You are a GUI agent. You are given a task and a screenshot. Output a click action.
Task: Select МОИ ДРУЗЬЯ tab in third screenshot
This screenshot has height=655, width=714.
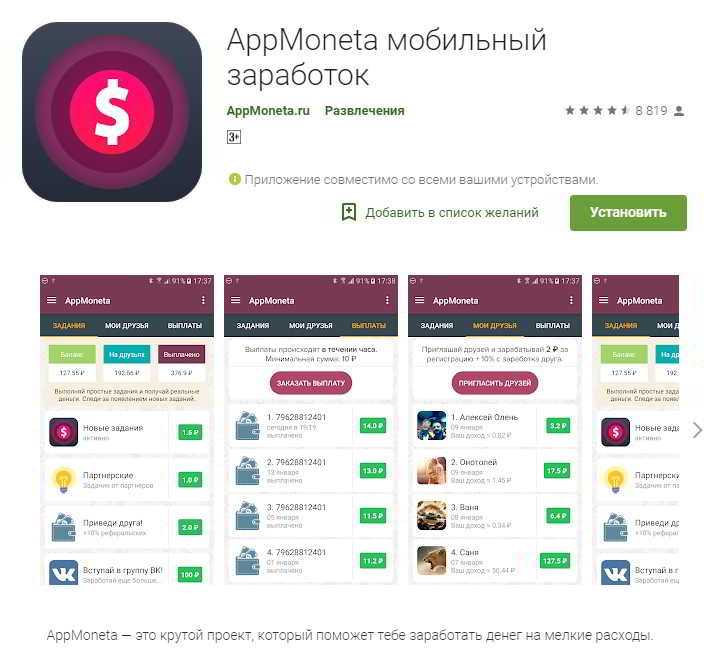pos(495,326)
